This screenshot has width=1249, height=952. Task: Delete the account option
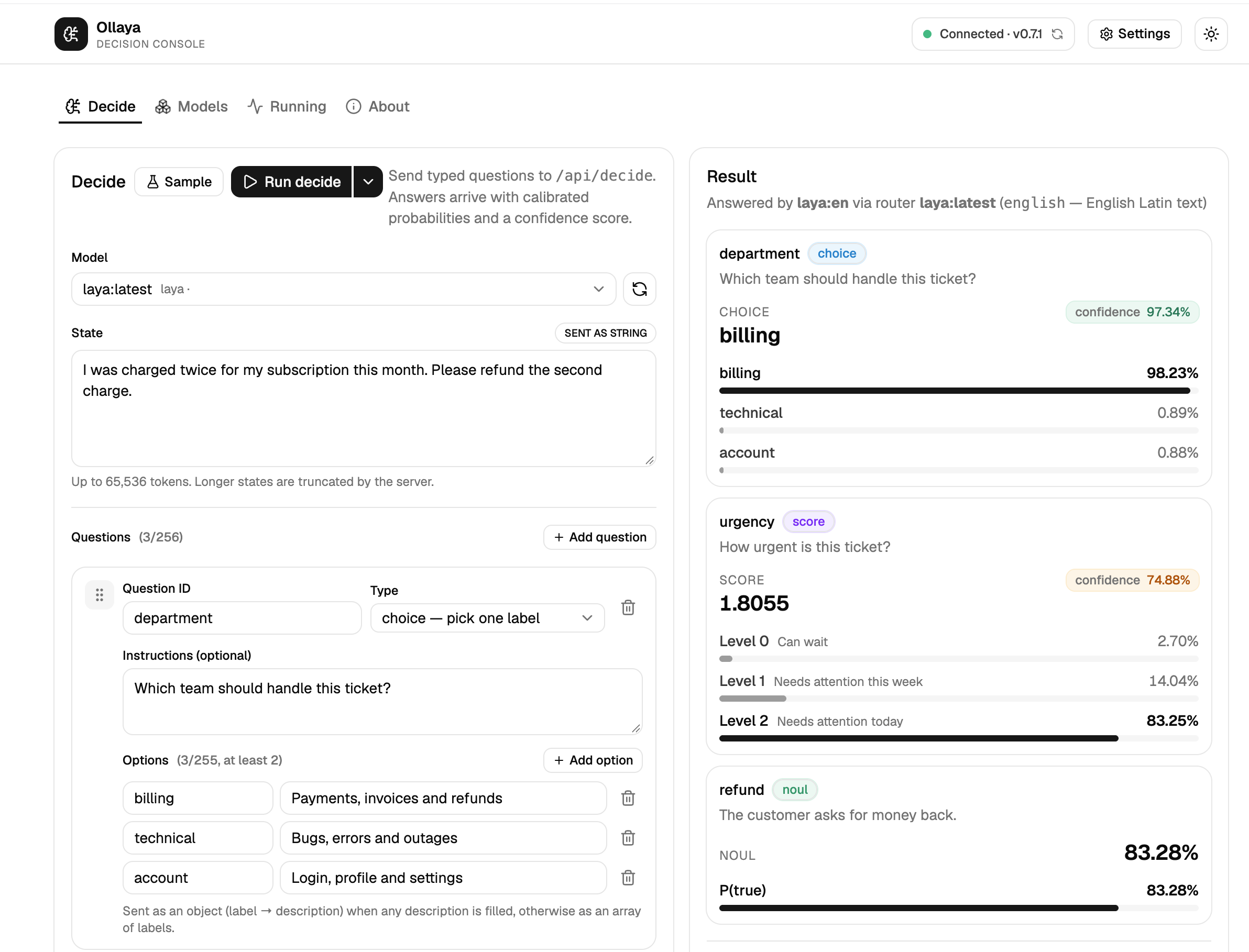[628, 878]
